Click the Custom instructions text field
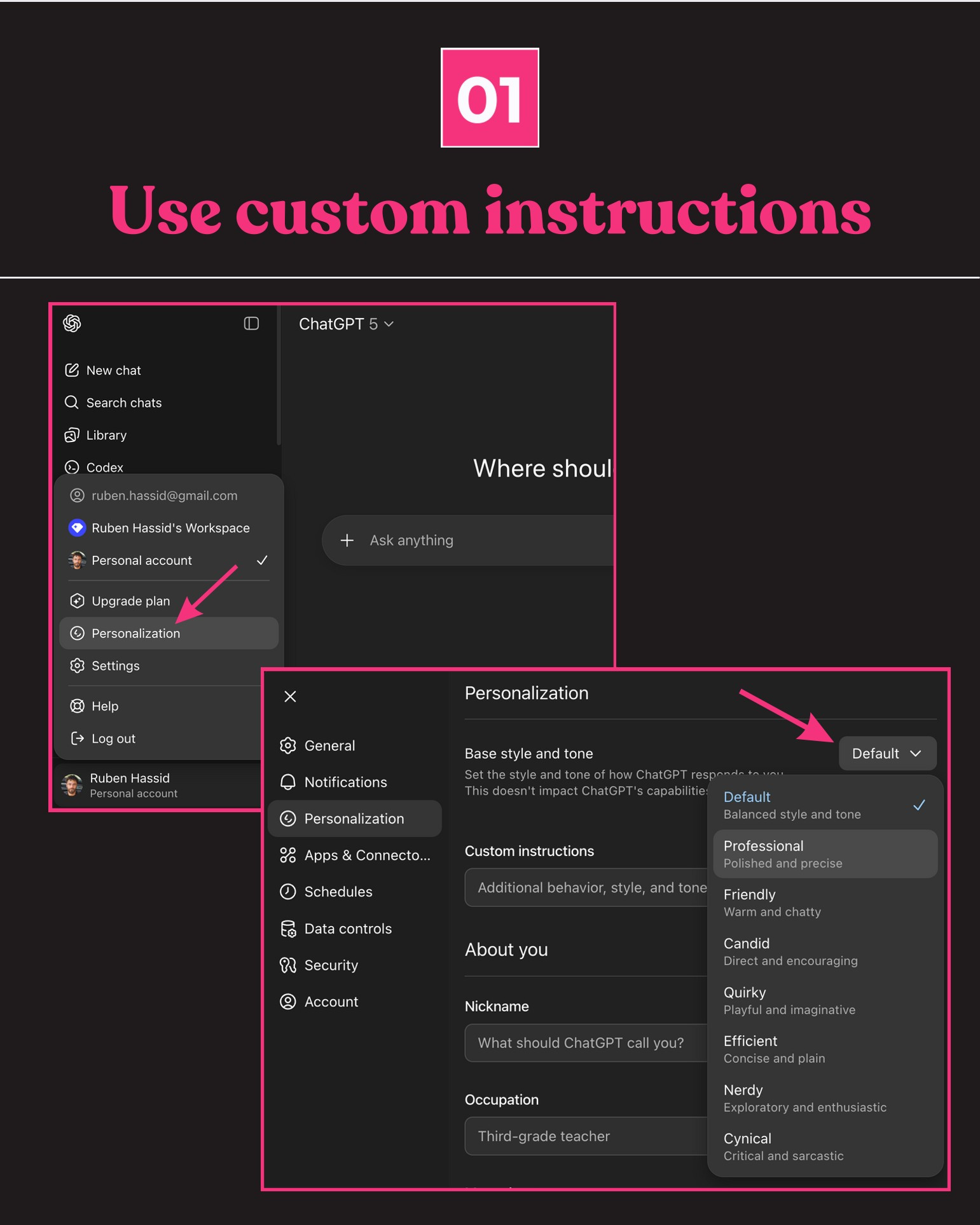The width and height of the screenshot is (980, 1225). (586, 888)
